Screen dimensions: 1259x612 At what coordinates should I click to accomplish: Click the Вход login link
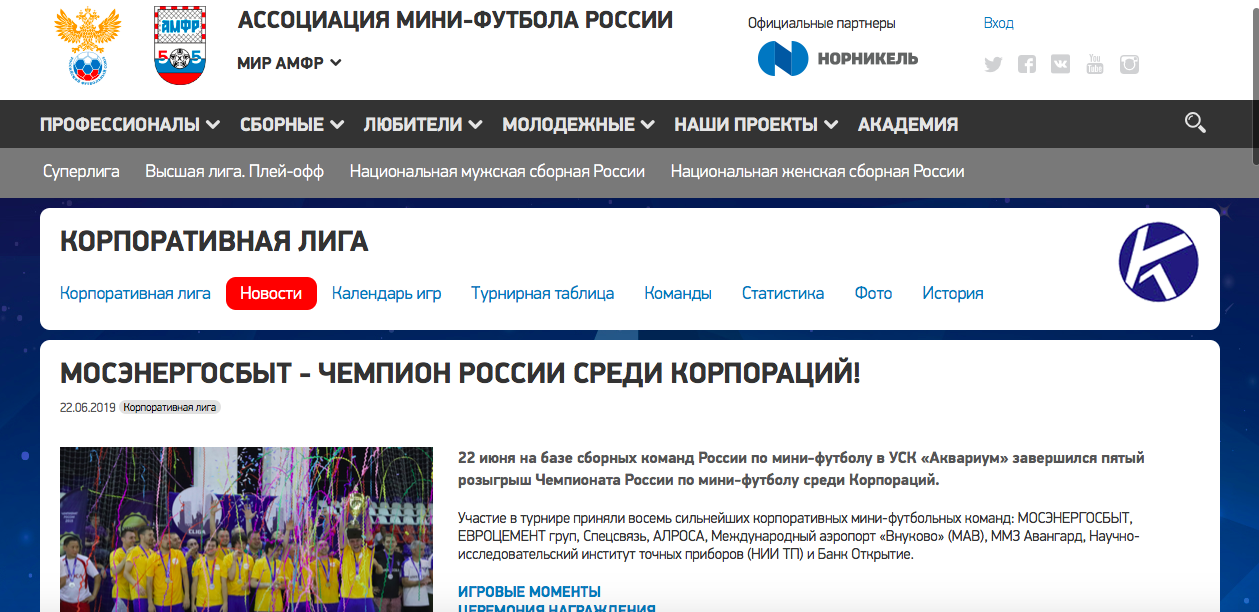click(x=998, y=23)
